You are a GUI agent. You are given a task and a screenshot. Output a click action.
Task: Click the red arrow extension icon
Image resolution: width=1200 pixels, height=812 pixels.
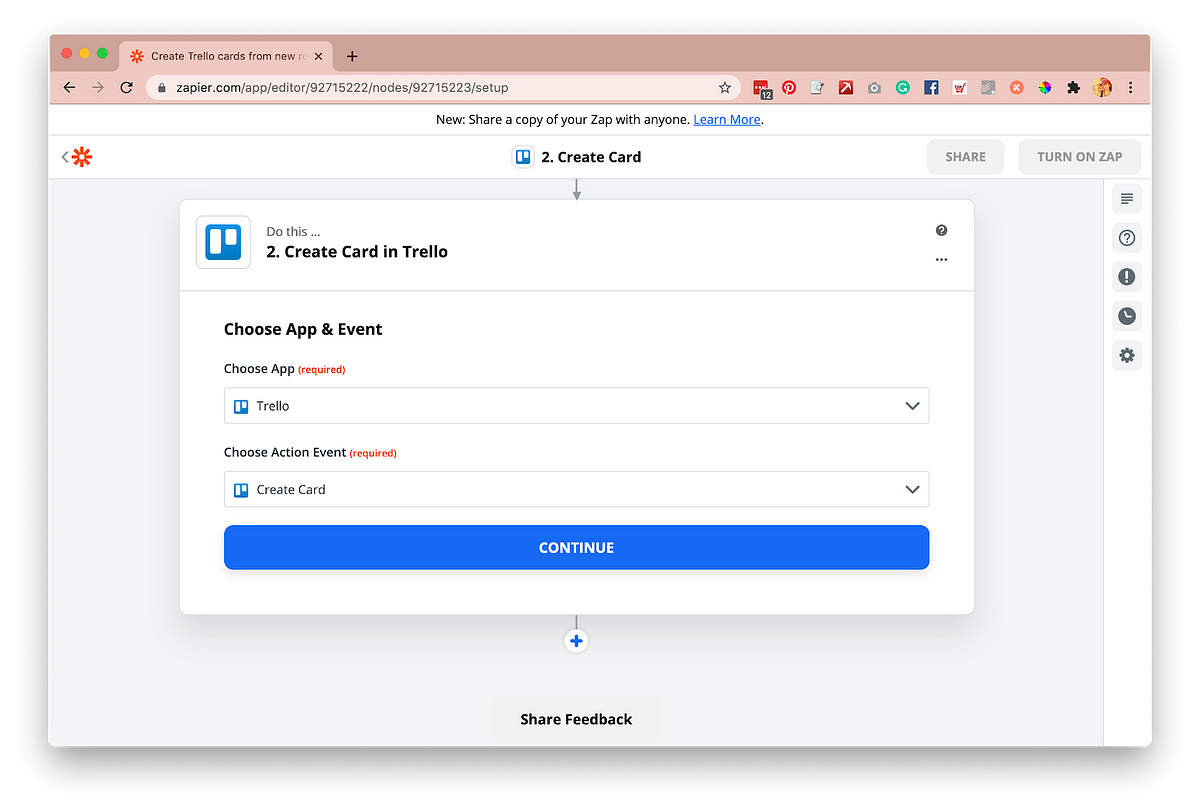coord(845,88)
